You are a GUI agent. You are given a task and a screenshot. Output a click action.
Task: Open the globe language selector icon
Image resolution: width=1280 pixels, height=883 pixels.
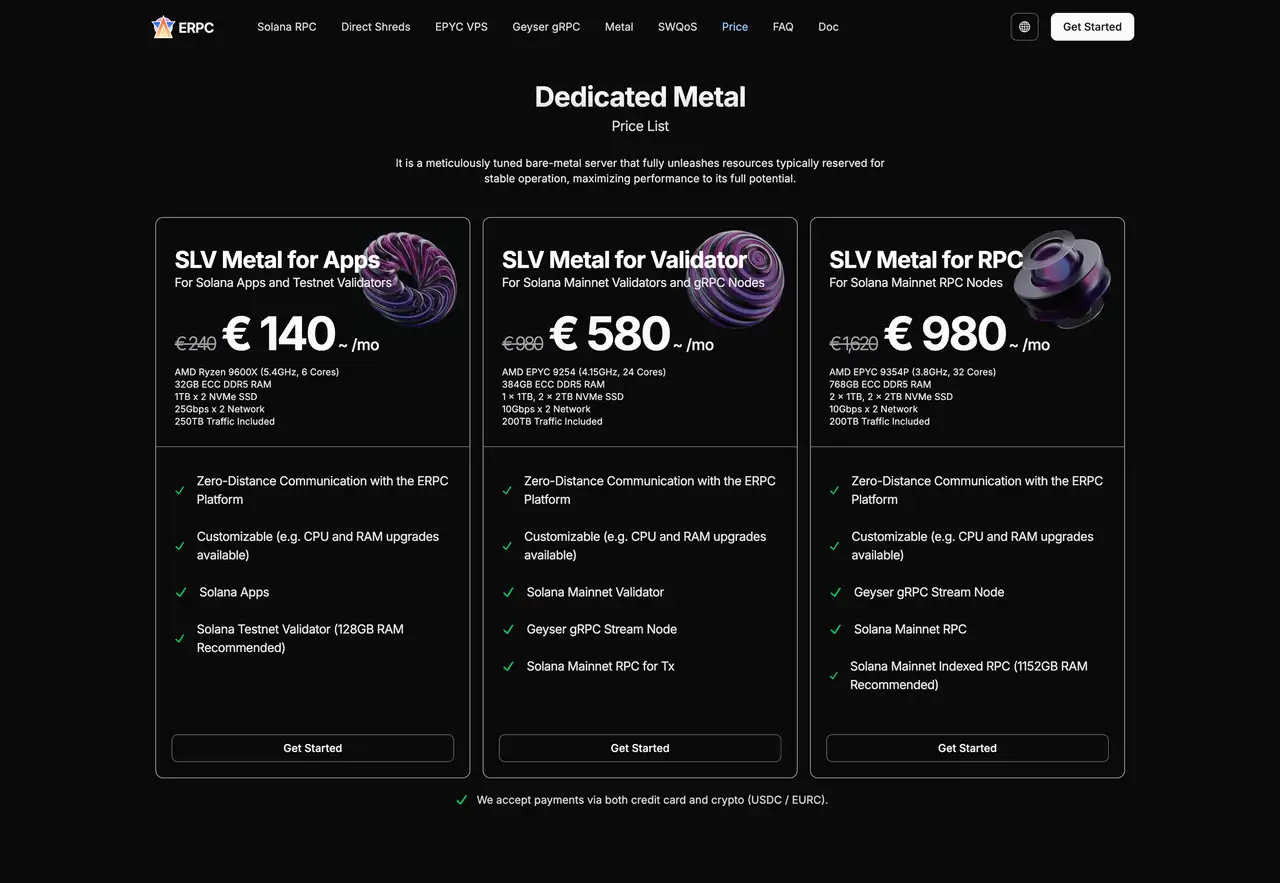click(1024, 27)
